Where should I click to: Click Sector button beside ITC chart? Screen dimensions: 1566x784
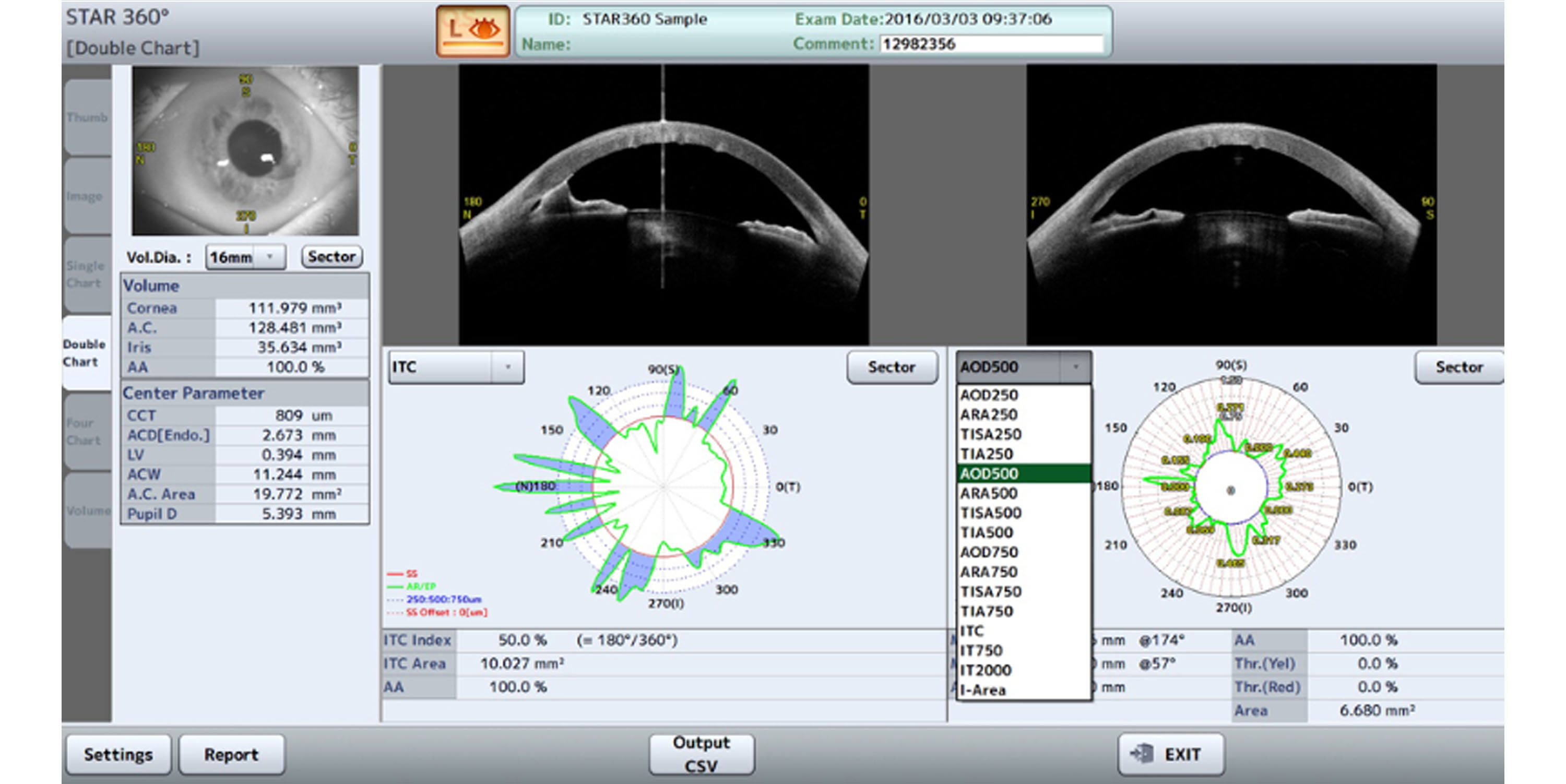click(x=891, y=367)
